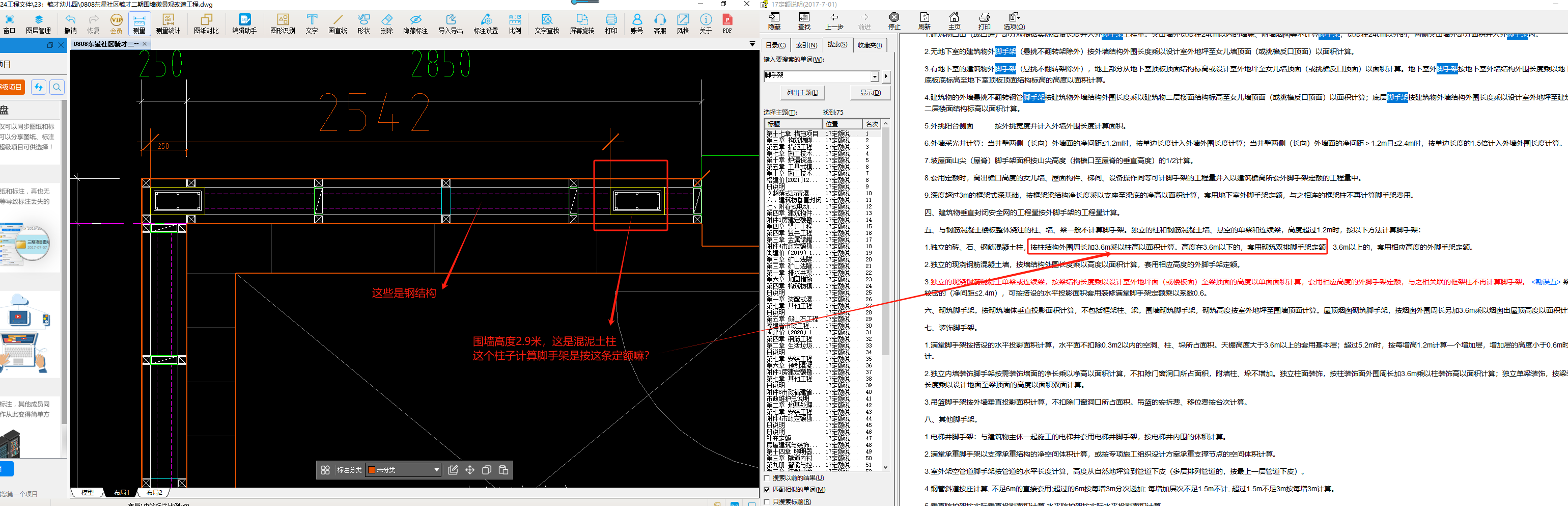The width and height of the screenshot is (1568, 506).
Task: Switch to the 收藏夹 favorites tab
Action: tap(870, 45)
